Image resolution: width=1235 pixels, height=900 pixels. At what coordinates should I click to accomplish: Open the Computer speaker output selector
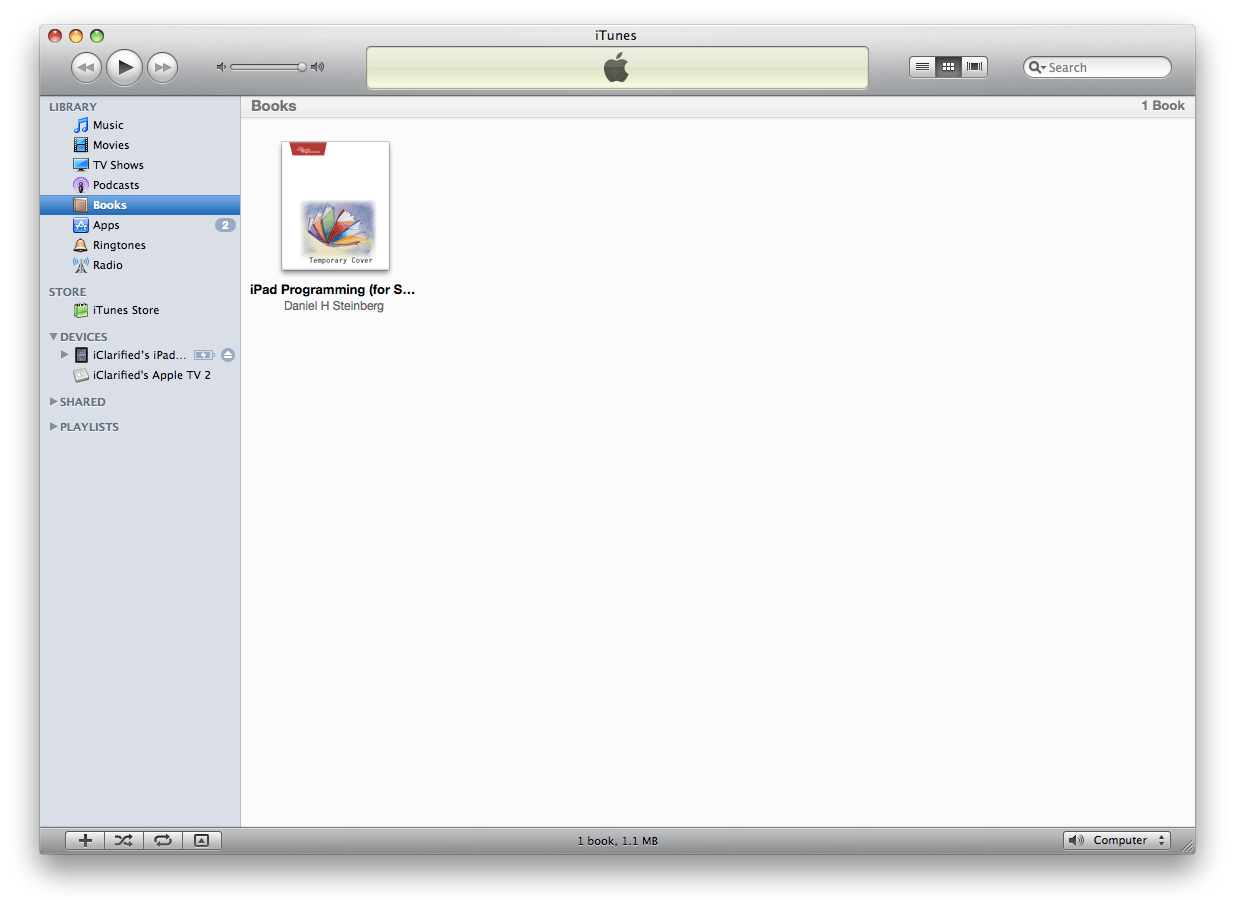coord(1117,840)
